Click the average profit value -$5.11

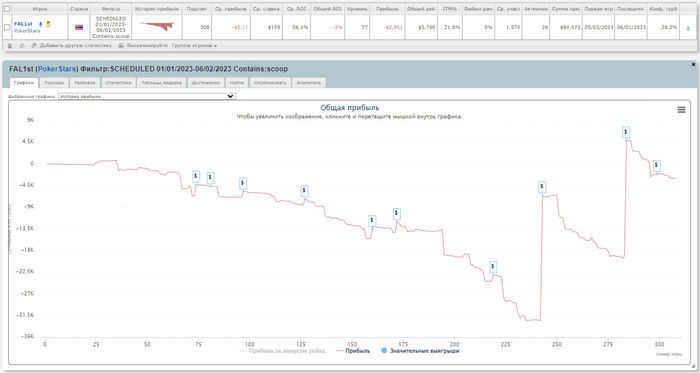pyautogui.click(x=240, y=27)
